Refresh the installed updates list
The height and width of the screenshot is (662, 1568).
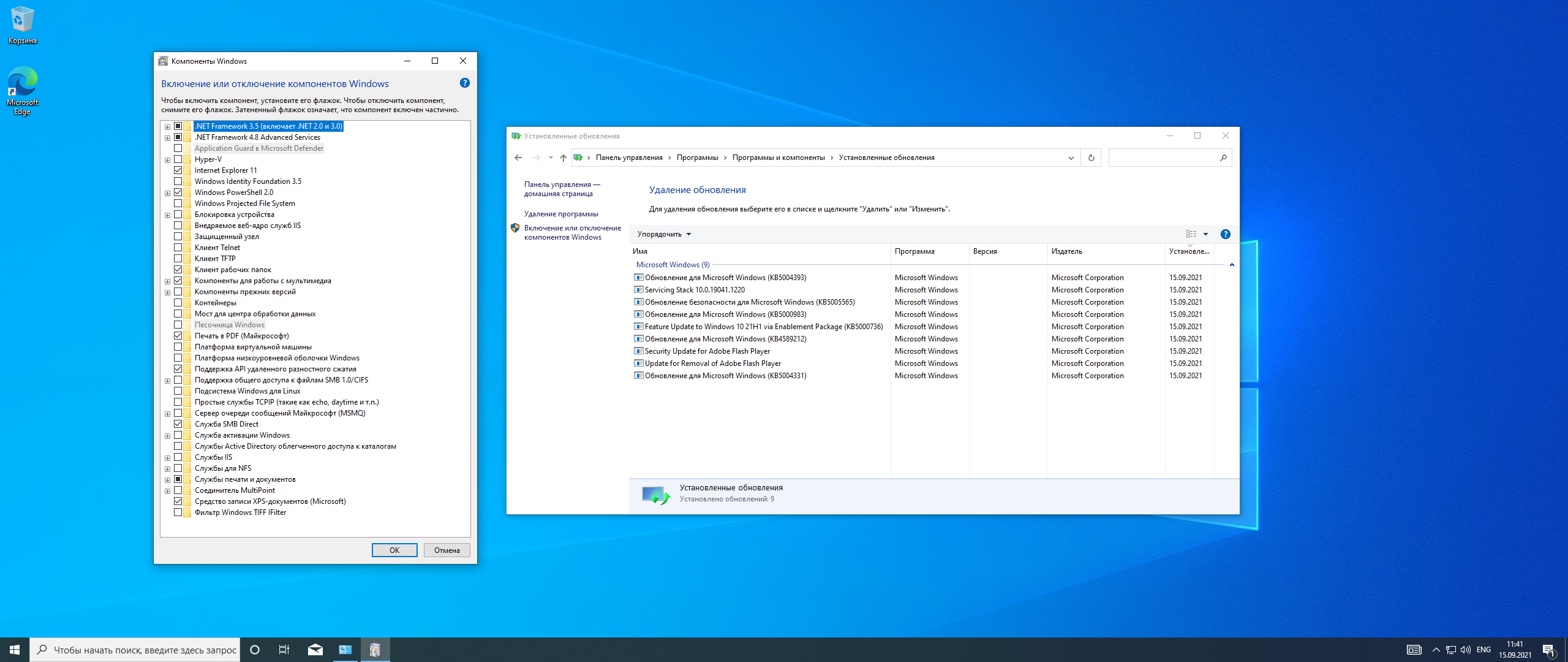(x=1091, y=158)
